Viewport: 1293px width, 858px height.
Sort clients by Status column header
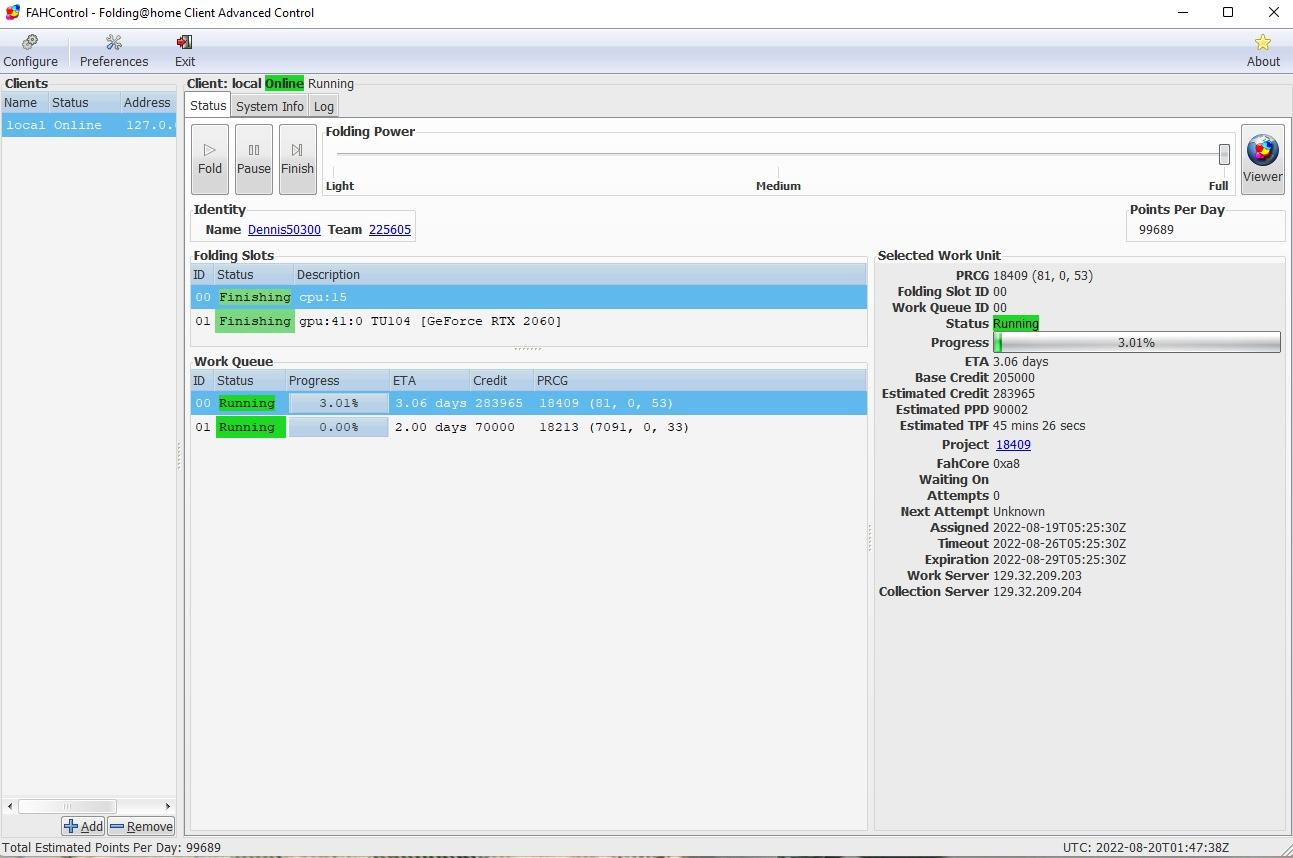[84, 103]
